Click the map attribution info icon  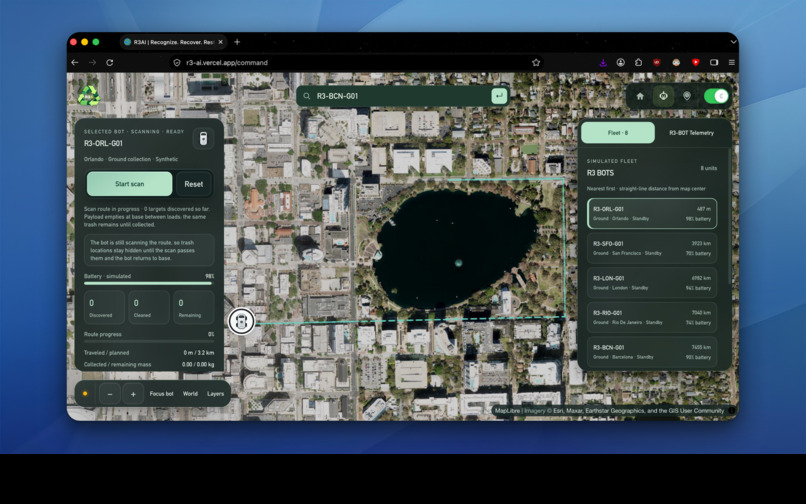pyautogui.click(x=731, y=411)
